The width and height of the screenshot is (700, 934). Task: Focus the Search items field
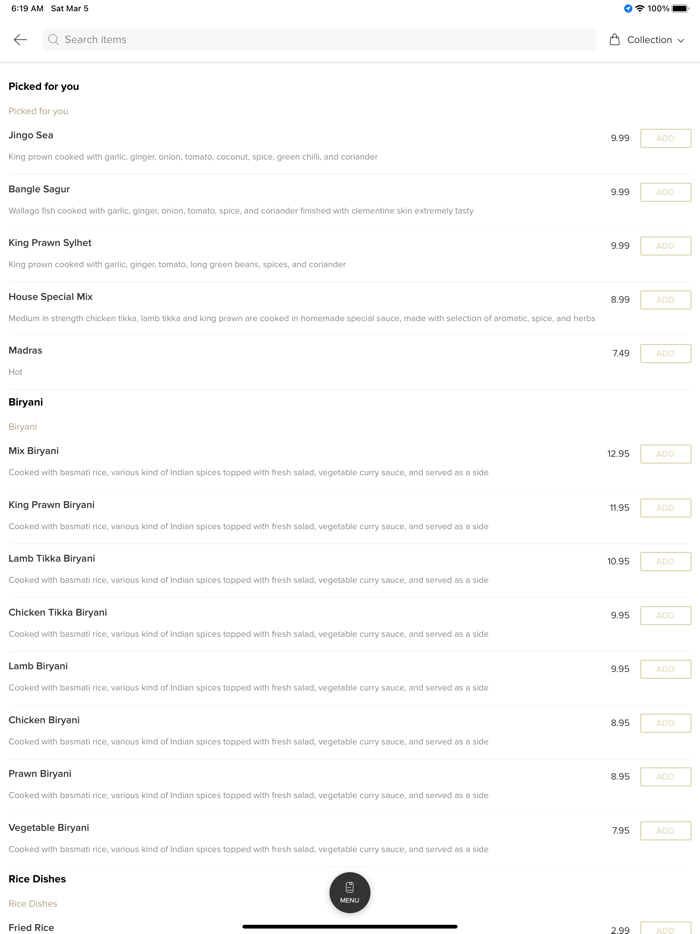click(320, 40)
